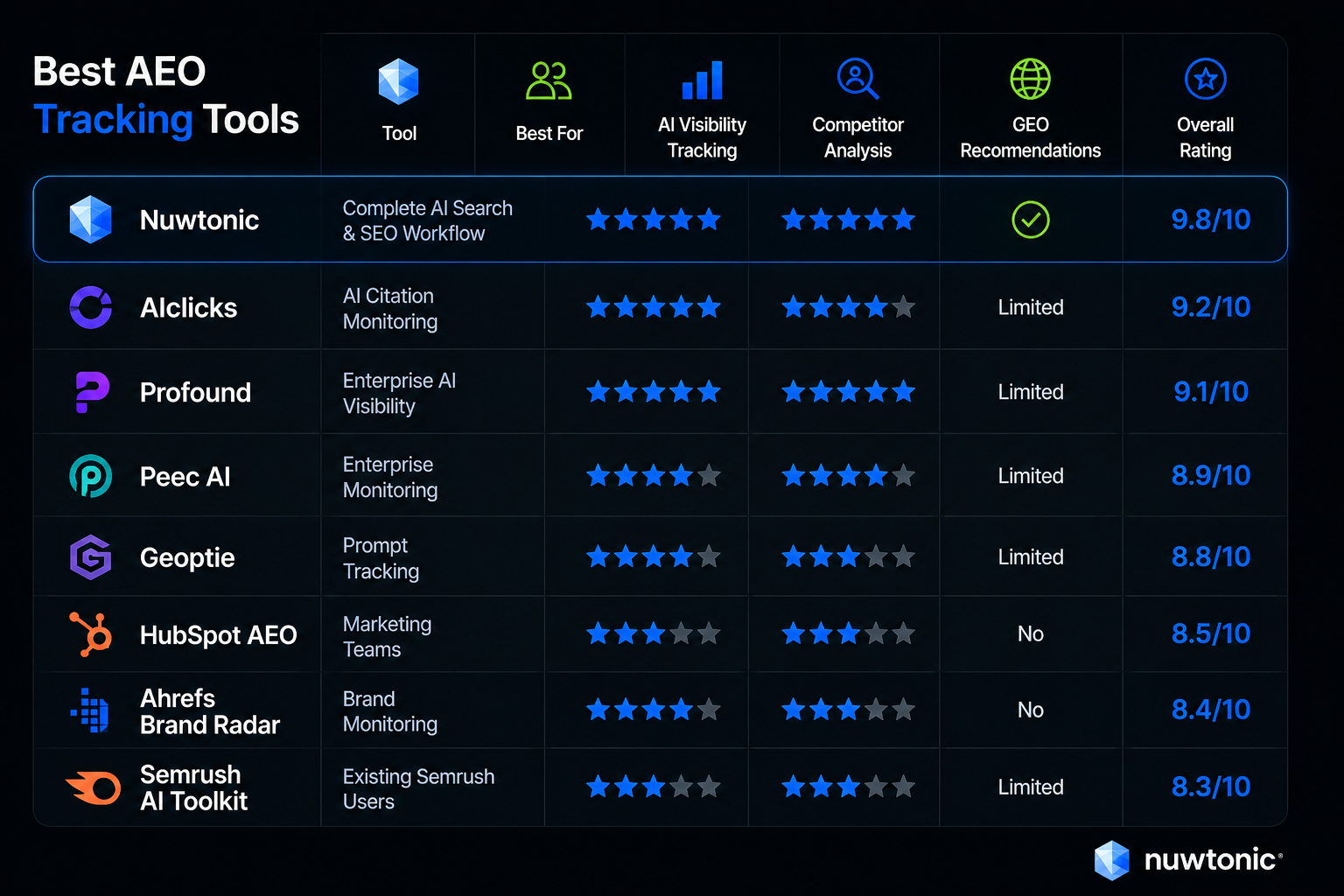Click the Ahrefs Brand Radar blue logo
This screenshot has height=896, width=1344.
pos(90,710)
